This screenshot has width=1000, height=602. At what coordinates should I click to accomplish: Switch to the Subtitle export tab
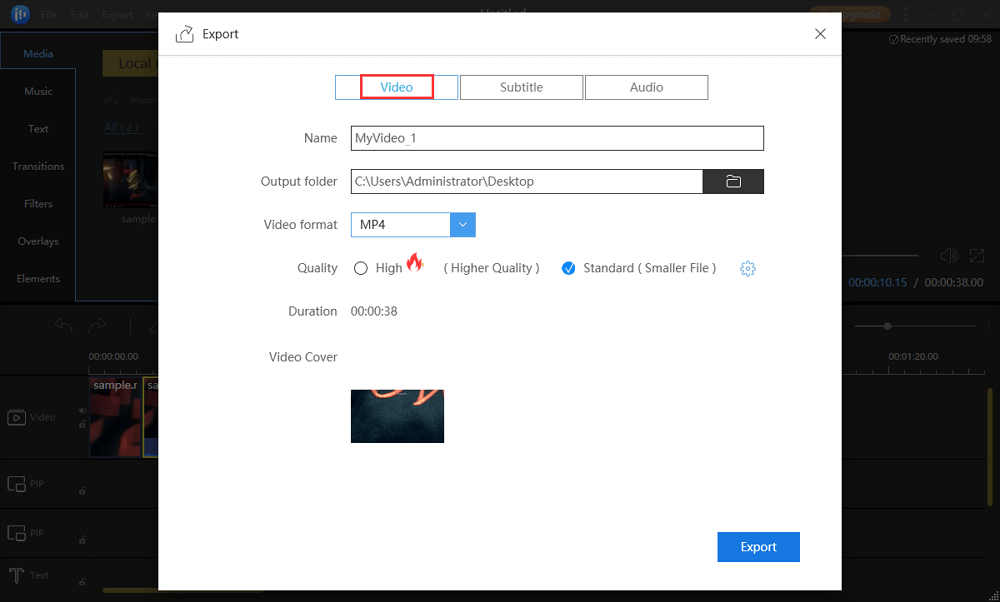(x=521, y=87)
